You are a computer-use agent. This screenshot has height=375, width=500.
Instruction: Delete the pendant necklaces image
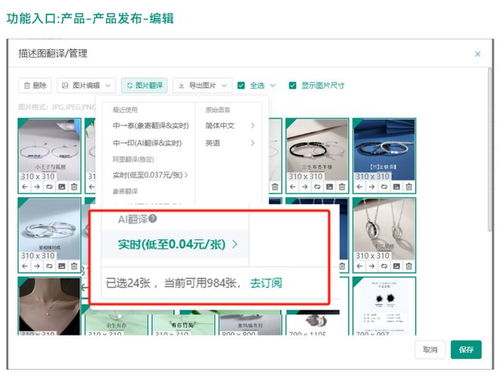tap(409, 266)
